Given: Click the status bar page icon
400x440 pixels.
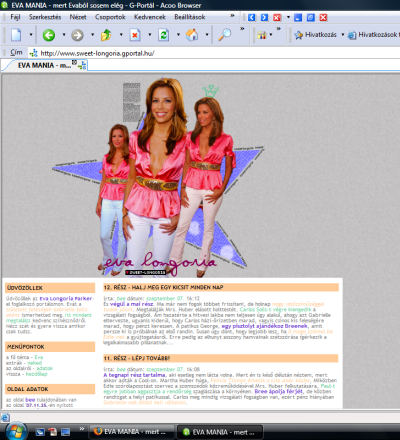Looking at the screenshot, I should pos(5,417).
